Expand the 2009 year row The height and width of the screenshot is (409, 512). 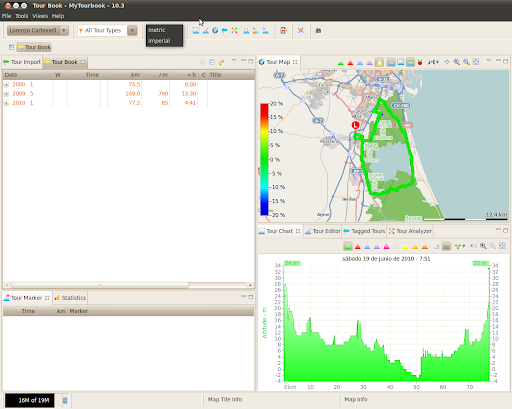coord(6,94)
